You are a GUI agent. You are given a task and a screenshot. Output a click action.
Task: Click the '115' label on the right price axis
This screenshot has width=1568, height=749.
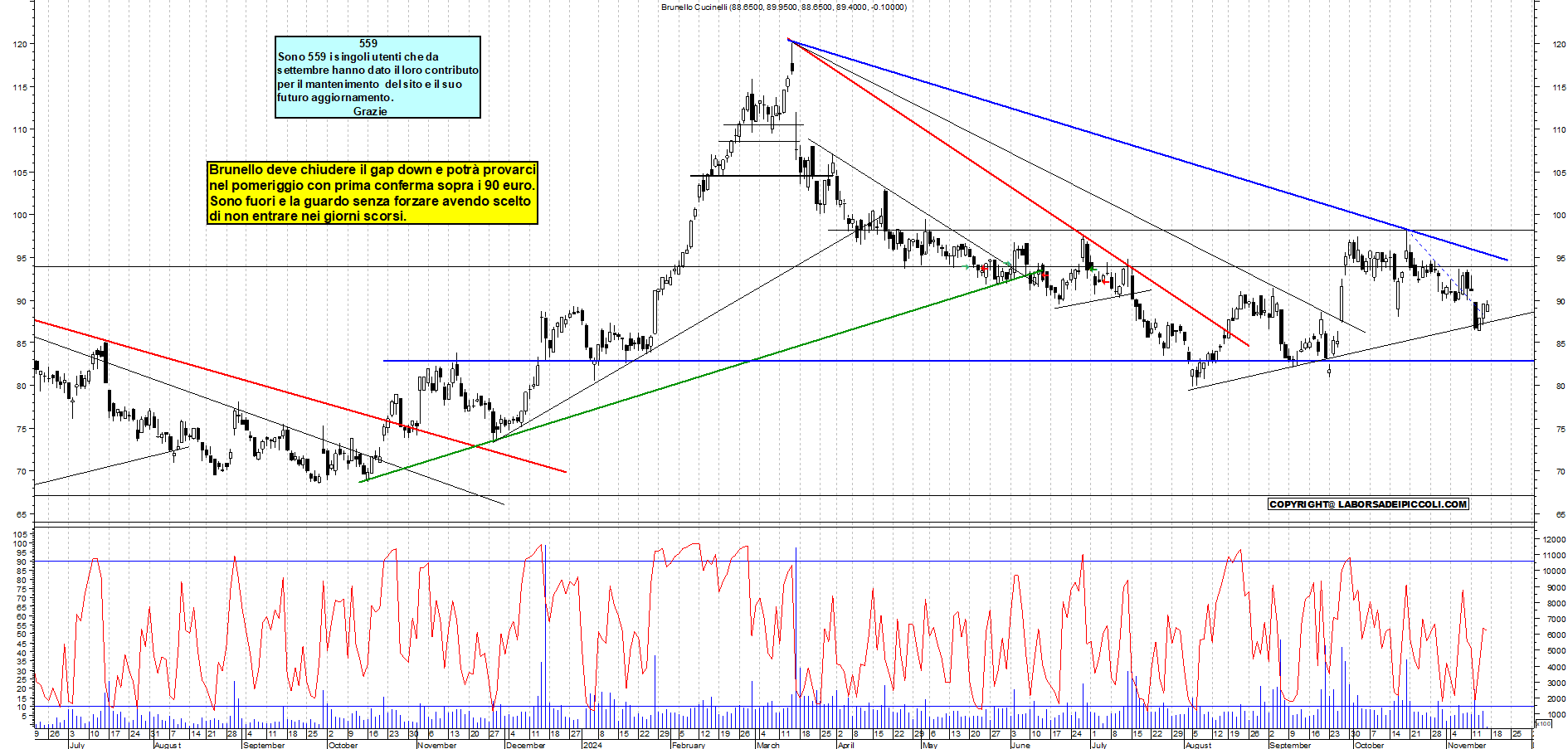[1560, 87]
